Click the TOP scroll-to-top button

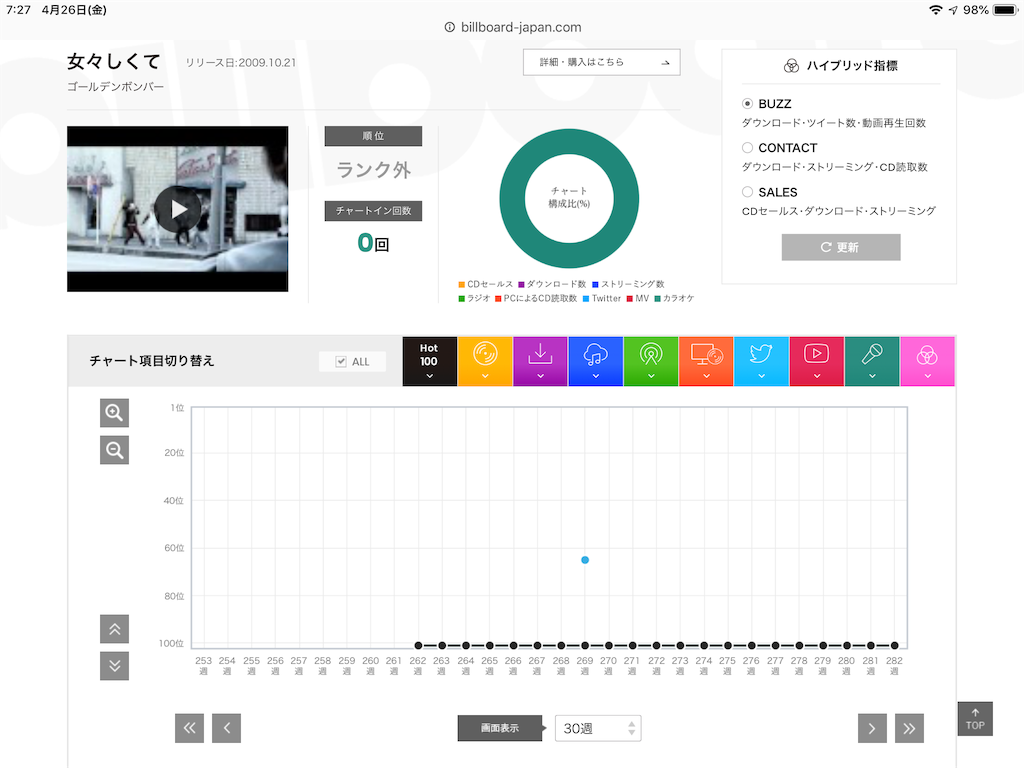point(975,719)
